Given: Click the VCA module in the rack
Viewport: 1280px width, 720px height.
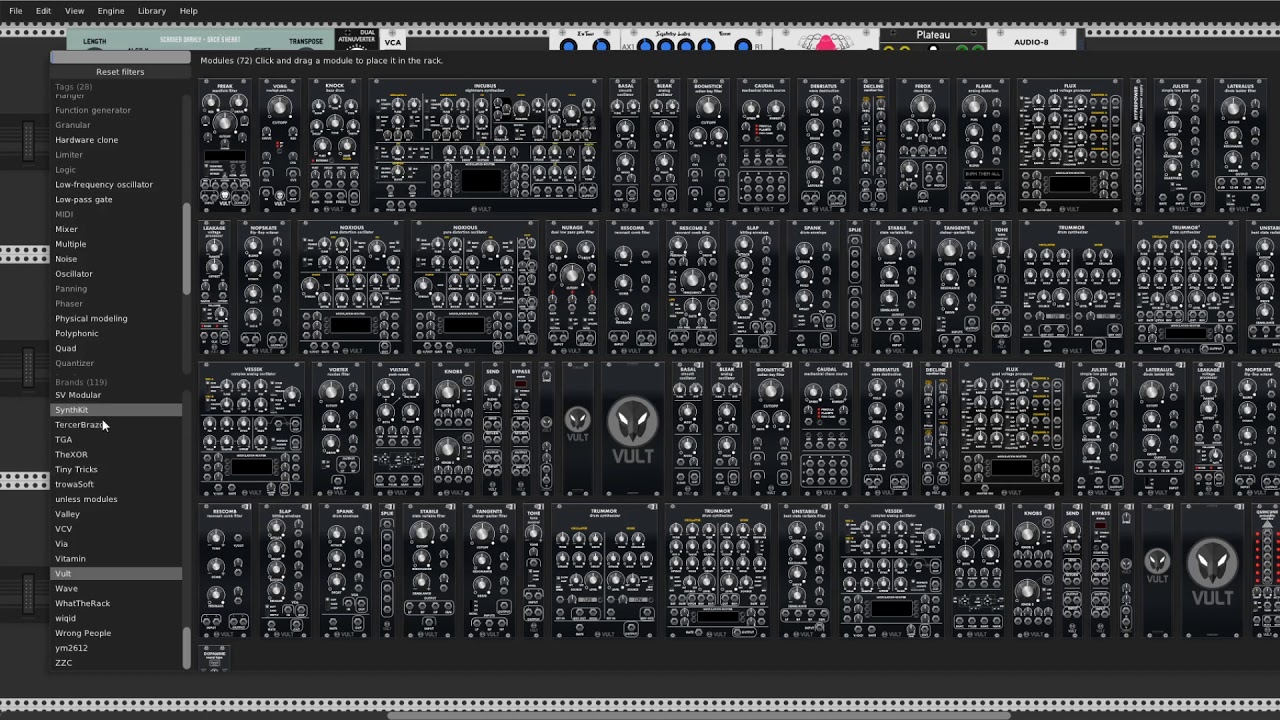Looking at the screenshot, I should (x=392, y=40).
